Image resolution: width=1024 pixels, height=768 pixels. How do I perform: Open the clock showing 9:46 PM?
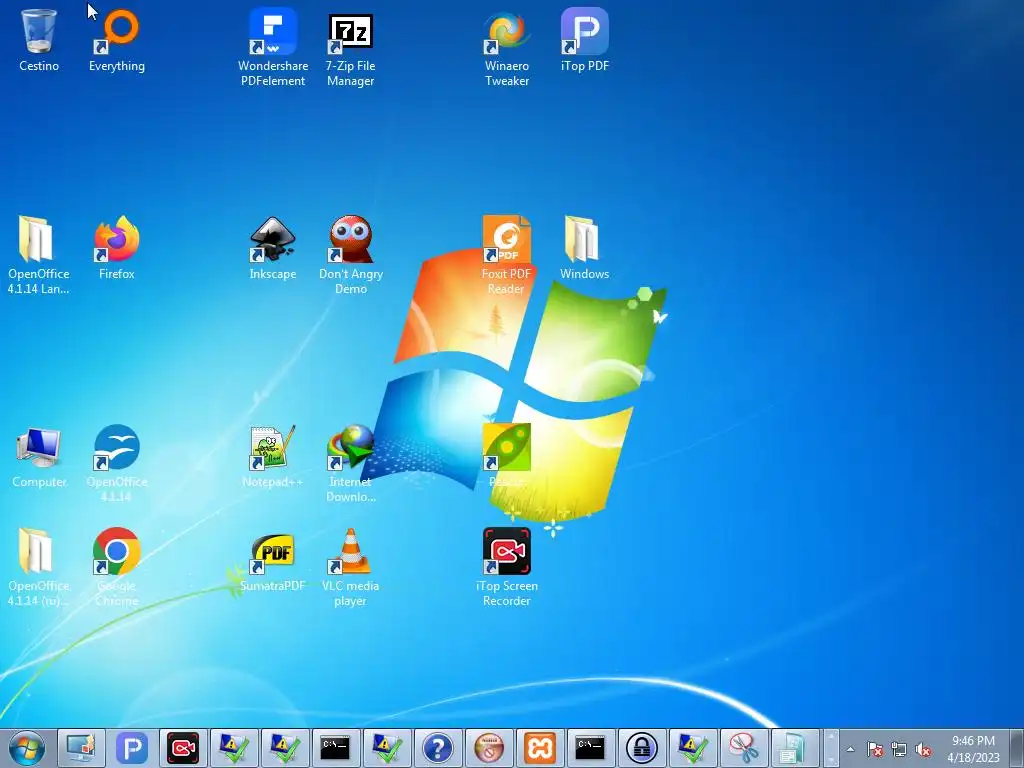tap(974, 749)
